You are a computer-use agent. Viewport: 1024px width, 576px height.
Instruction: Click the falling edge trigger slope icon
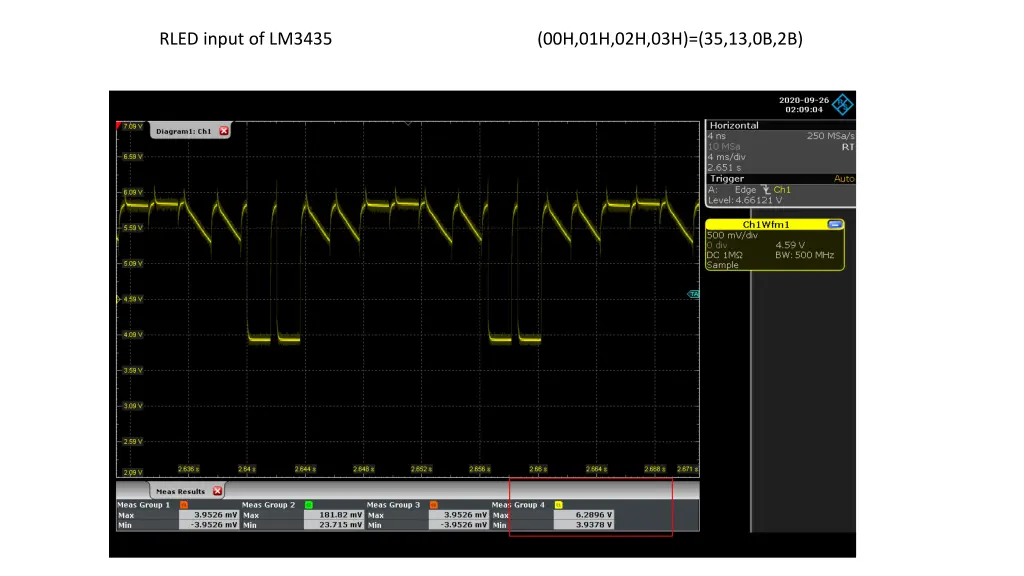765,190
